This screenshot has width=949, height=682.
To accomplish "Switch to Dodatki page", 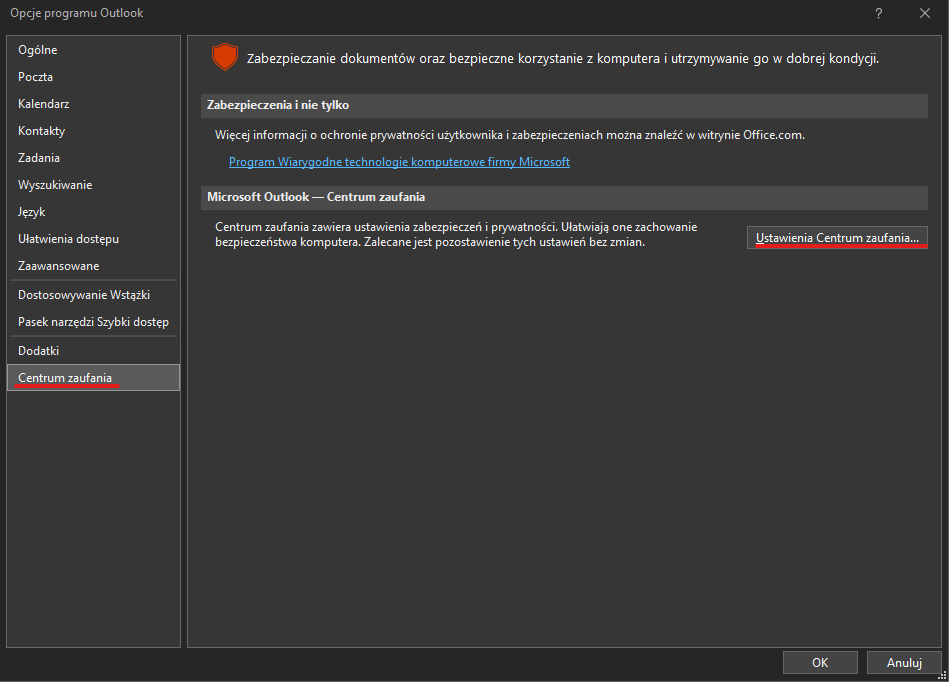I will (x=39, y=351).
